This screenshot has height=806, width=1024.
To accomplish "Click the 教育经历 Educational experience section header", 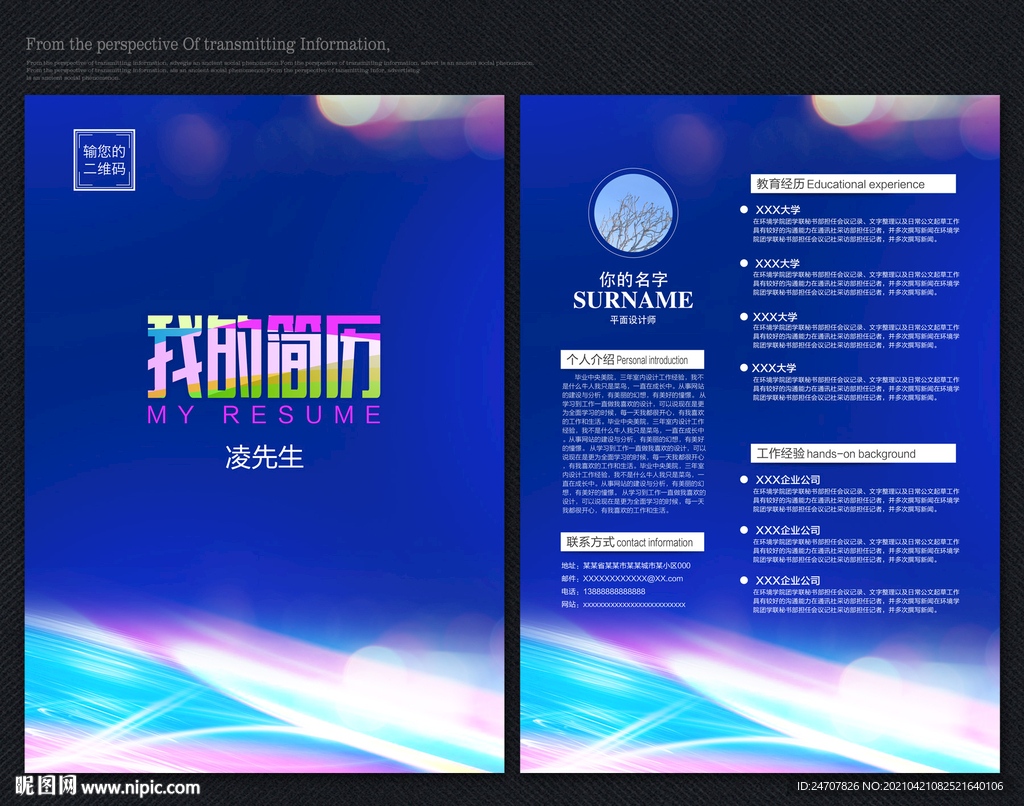I will (x=853, y=184).
